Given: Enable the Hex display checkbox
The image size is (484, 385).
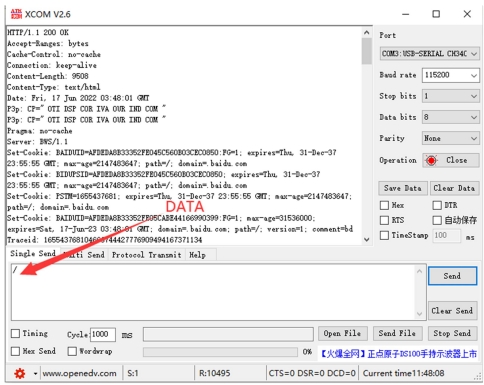Looking at the screenshot, I should (384, 205).
